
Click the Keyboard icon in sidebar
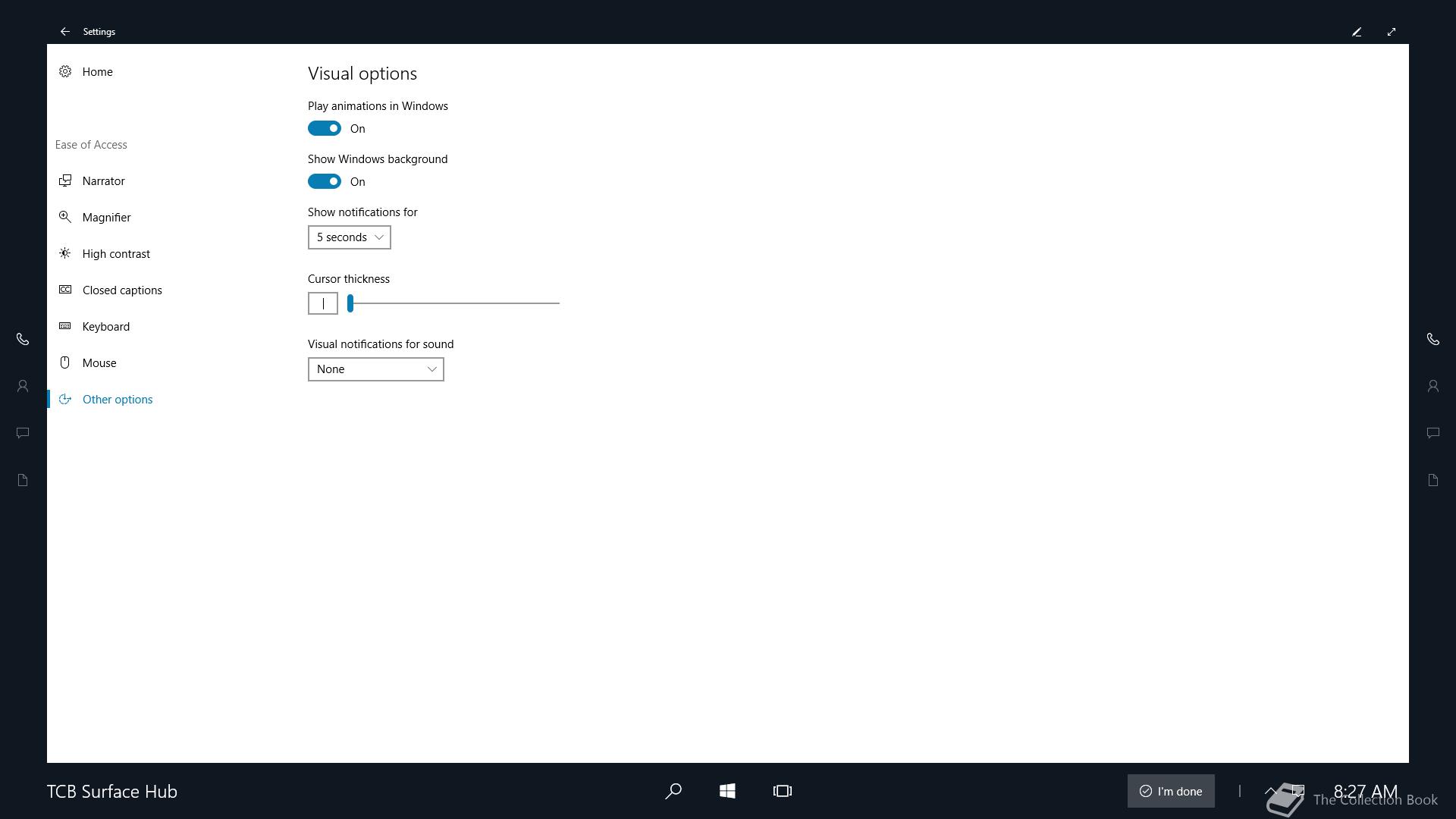click(65, 326)
